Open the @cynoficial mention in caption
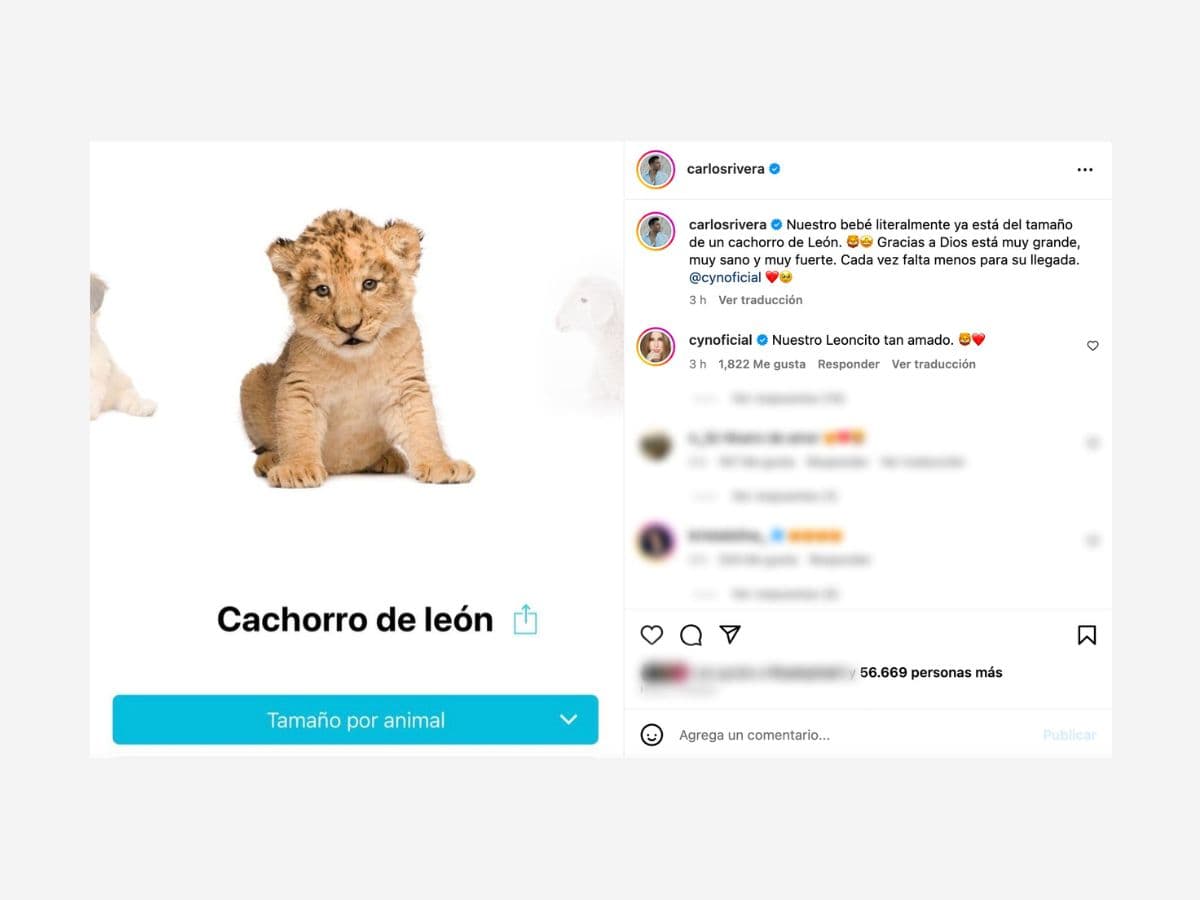The width and height of the screenshot is (1200, 900). tap(725, 277)
